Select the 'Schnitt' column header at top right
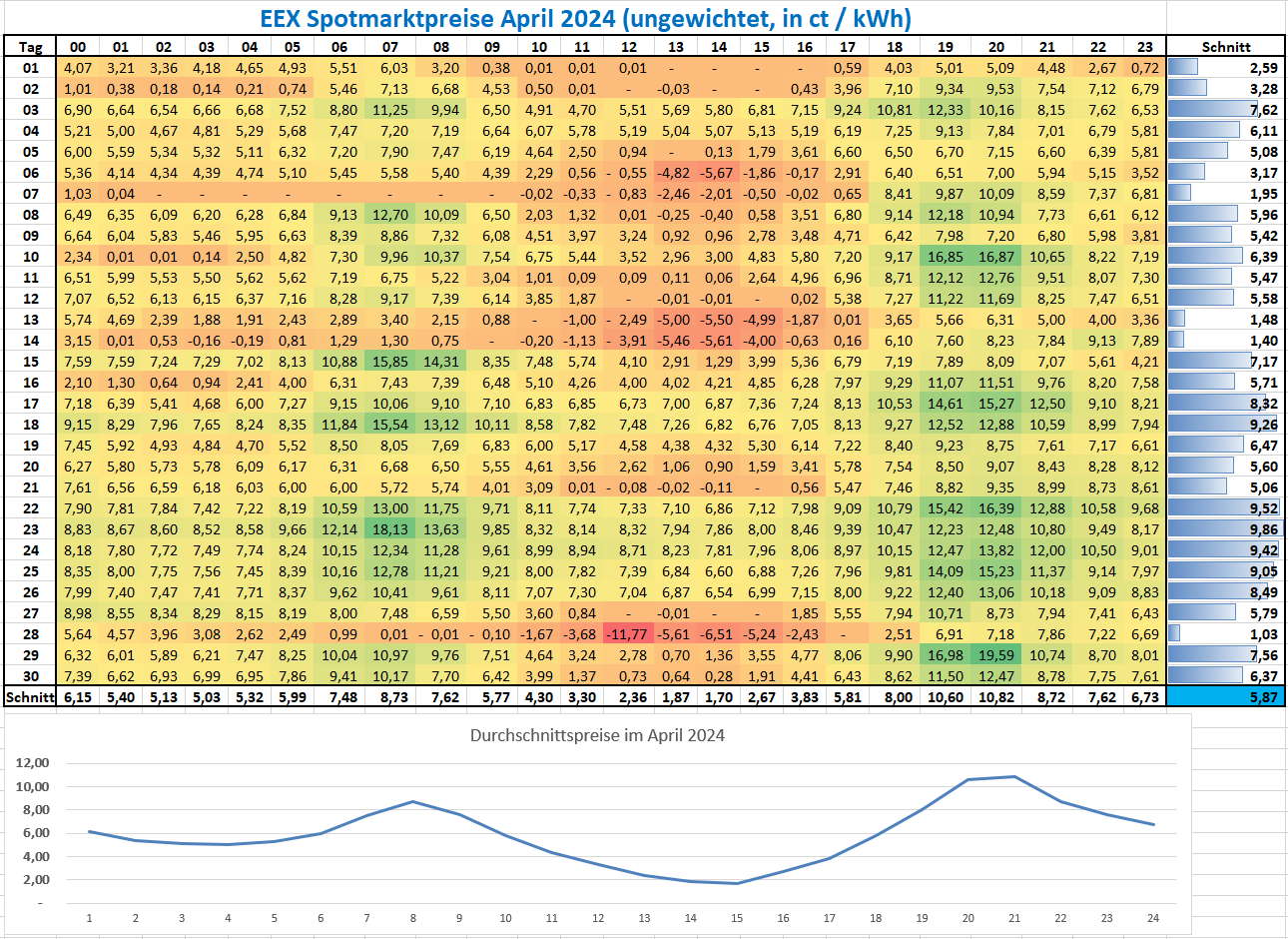This screenshot has width=1288, height=939. pos(1226,47)
